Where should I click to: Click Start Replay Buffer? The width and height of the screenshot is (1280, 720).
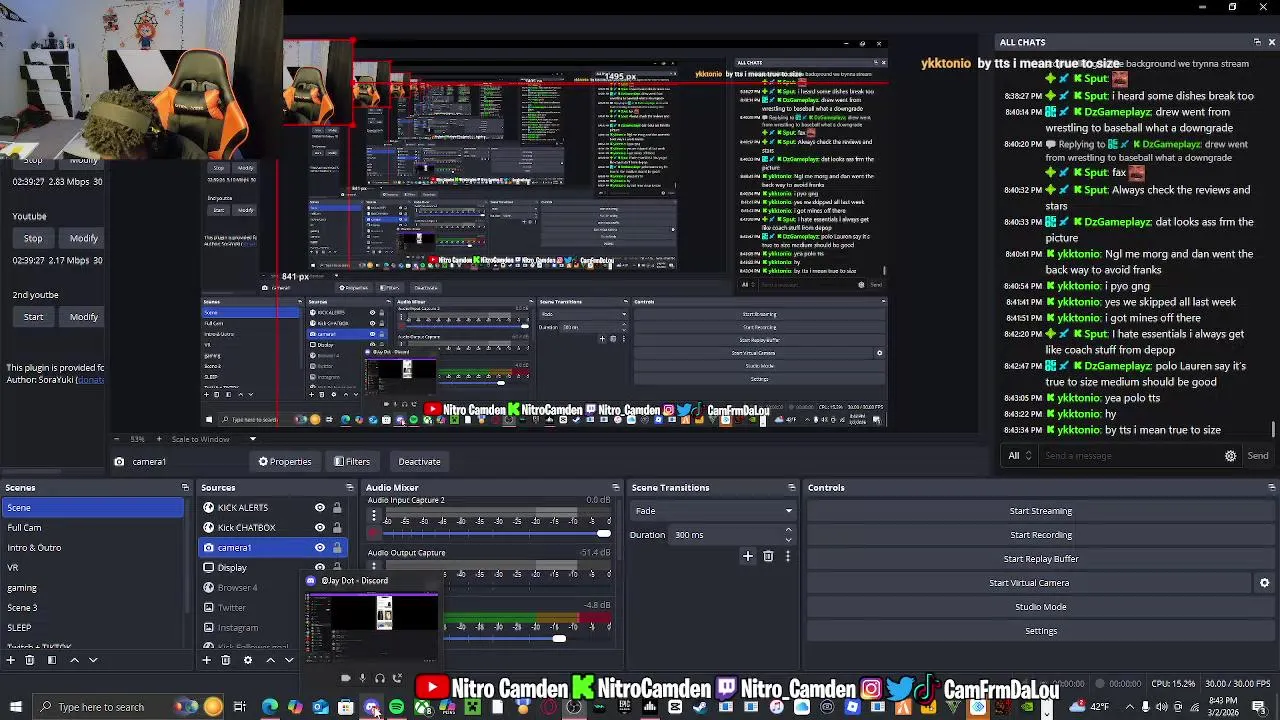click(x=1040, y=559)
